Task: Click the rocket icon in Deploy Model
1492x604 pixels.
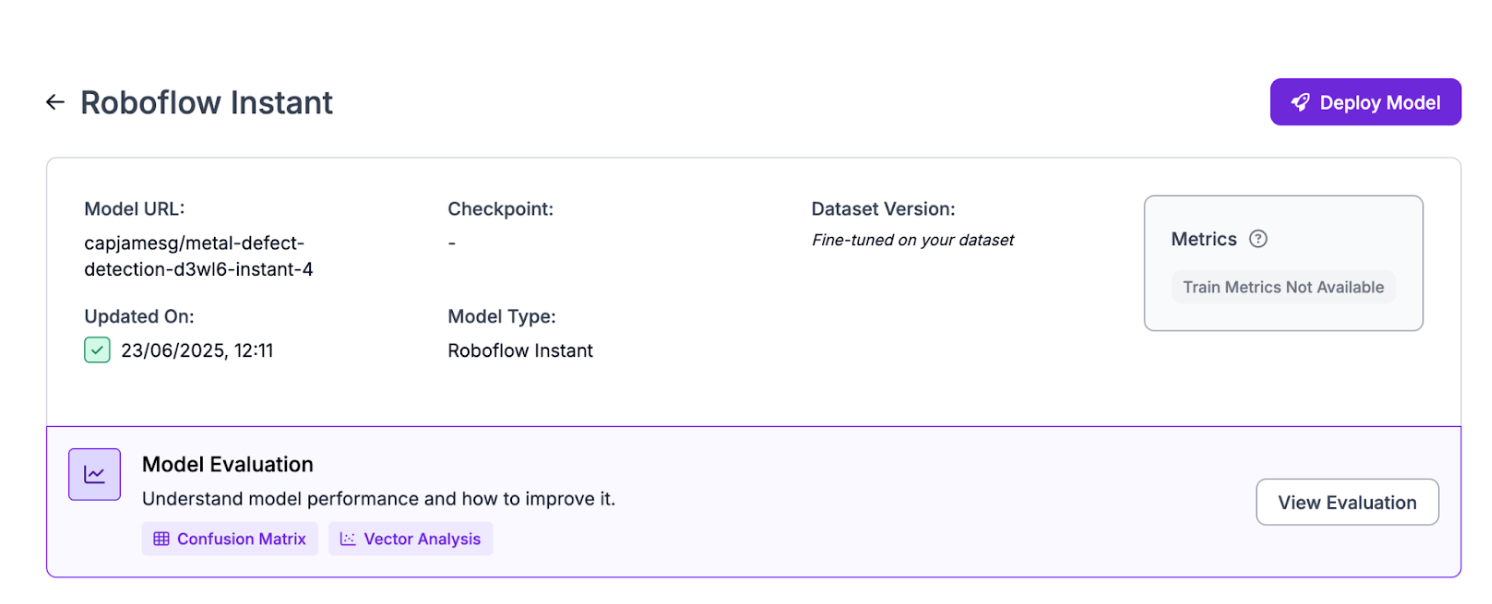Action: pos(1300,102)
